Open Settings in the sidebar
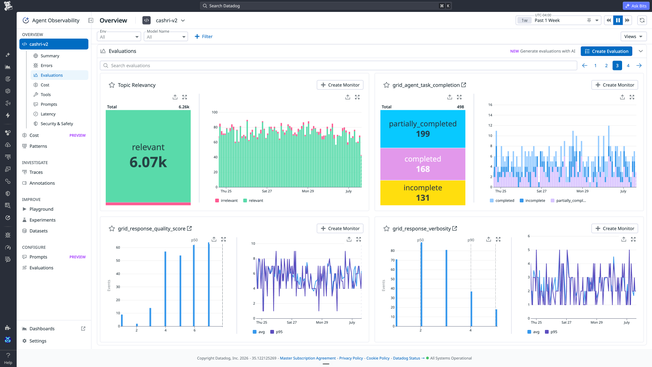652x367 pixels. (37, 341)
